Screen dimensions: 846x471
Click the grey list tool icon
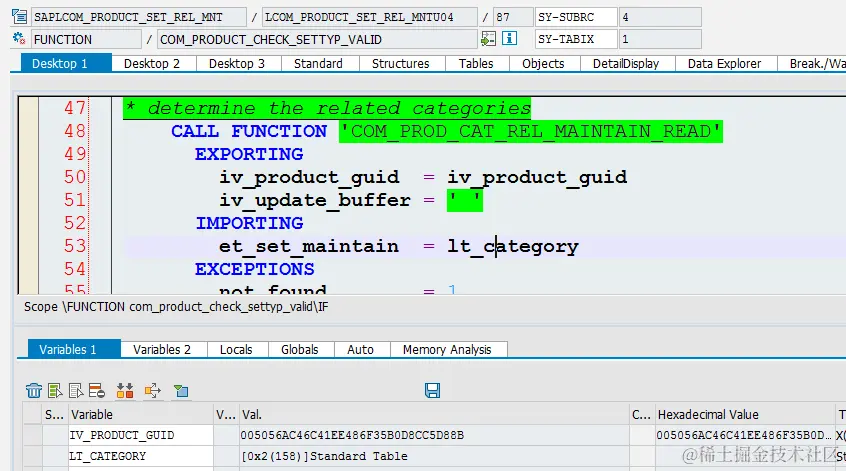coord(76,390)
